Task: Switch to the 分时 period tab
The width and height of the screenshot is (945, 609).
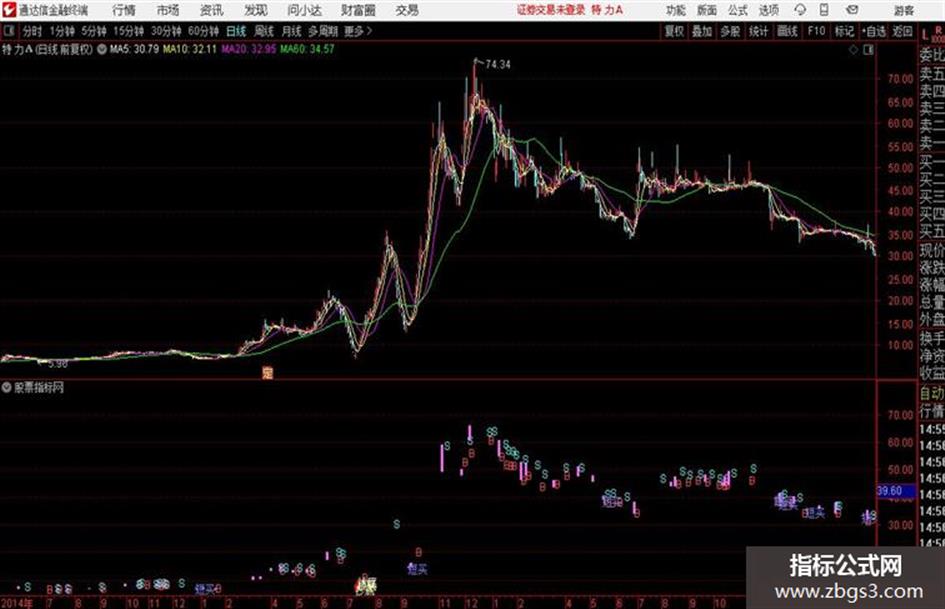Action: click(33, 31)
